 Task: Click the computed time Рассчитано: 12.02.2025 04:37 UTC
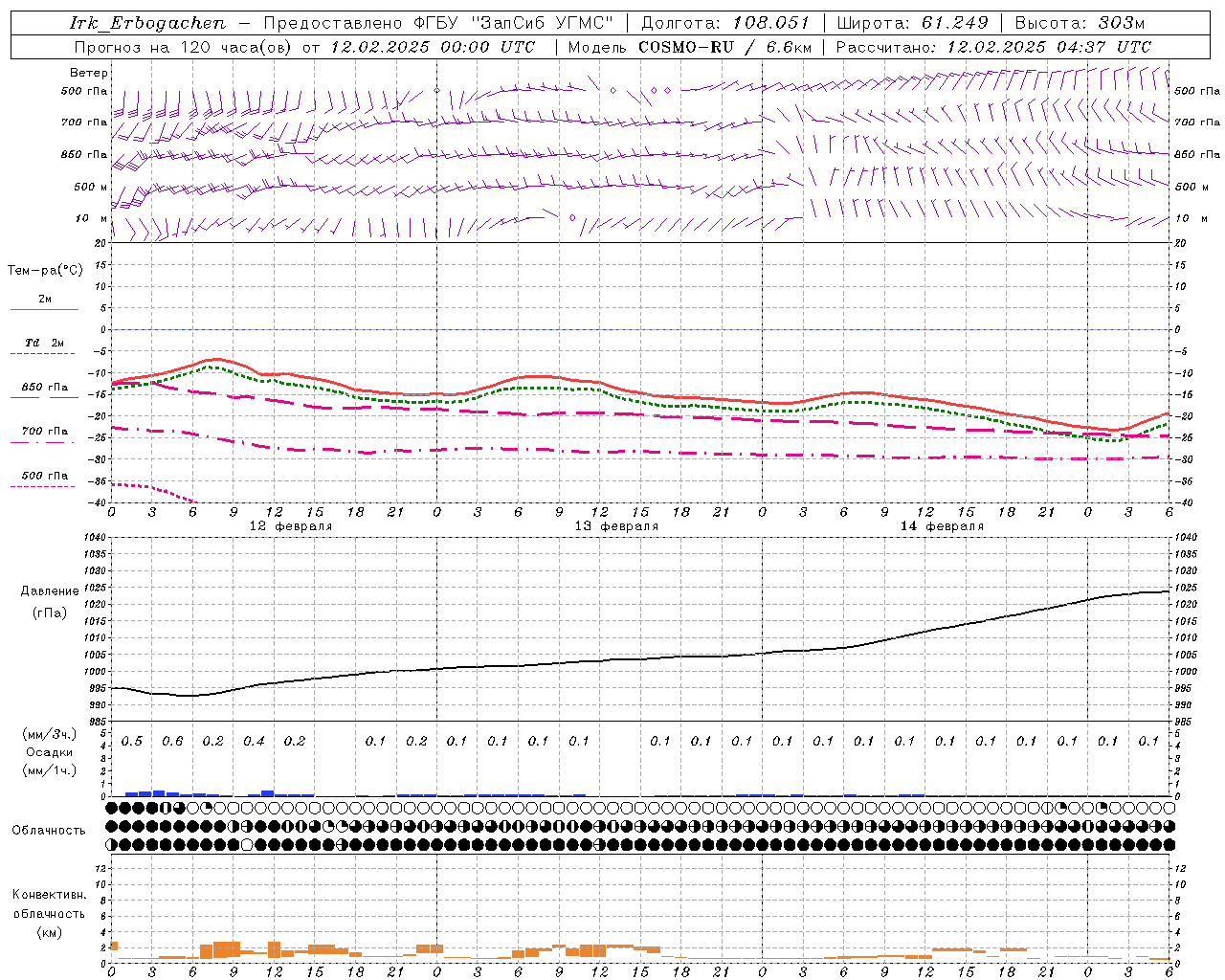[993, 47]
